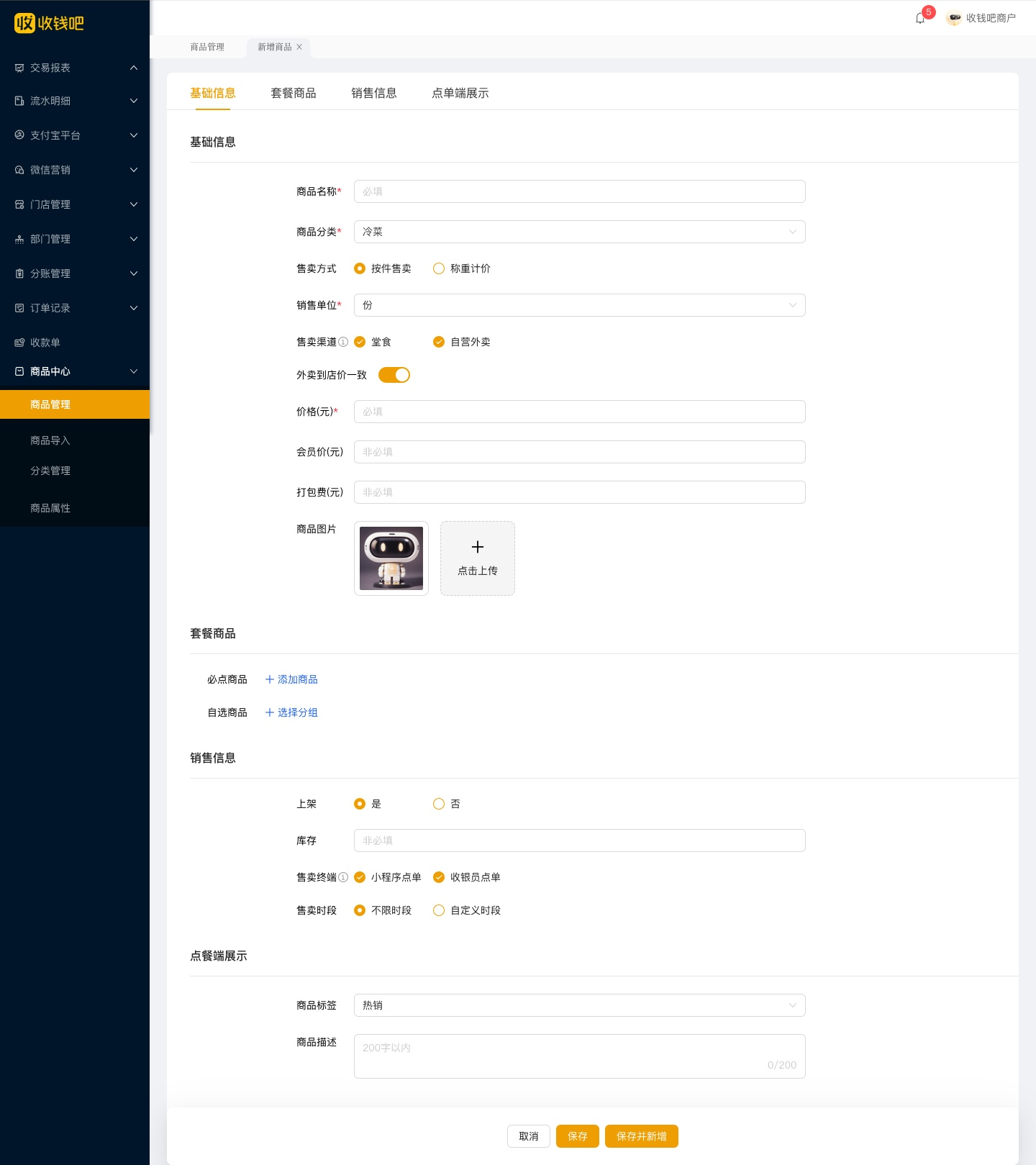Click the 订单记录 sidebar icon
This screenshot has height=1165, width=1036.
pos(19,308)
